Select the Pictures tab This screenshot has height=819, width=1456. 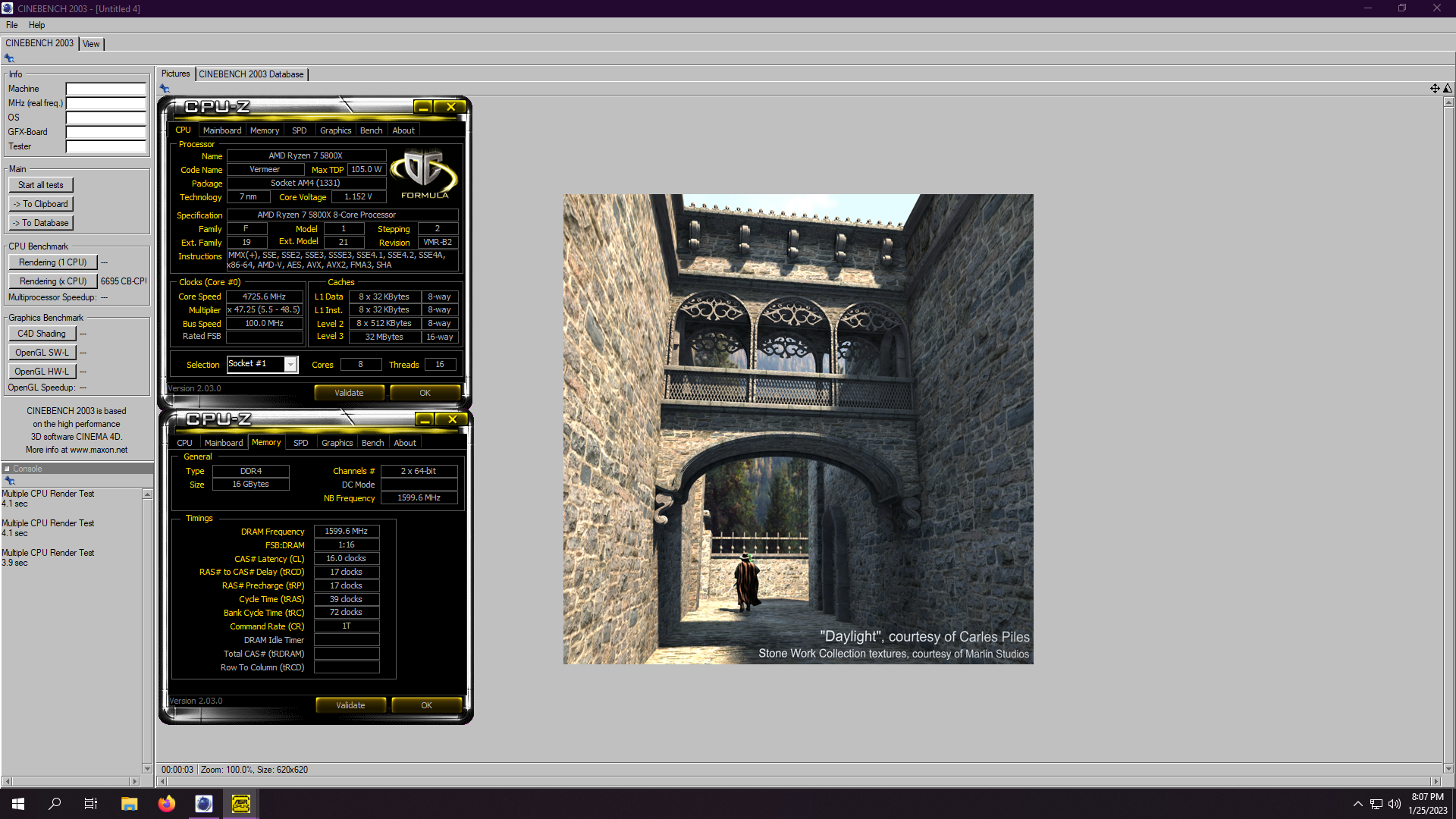pos(175,74)
